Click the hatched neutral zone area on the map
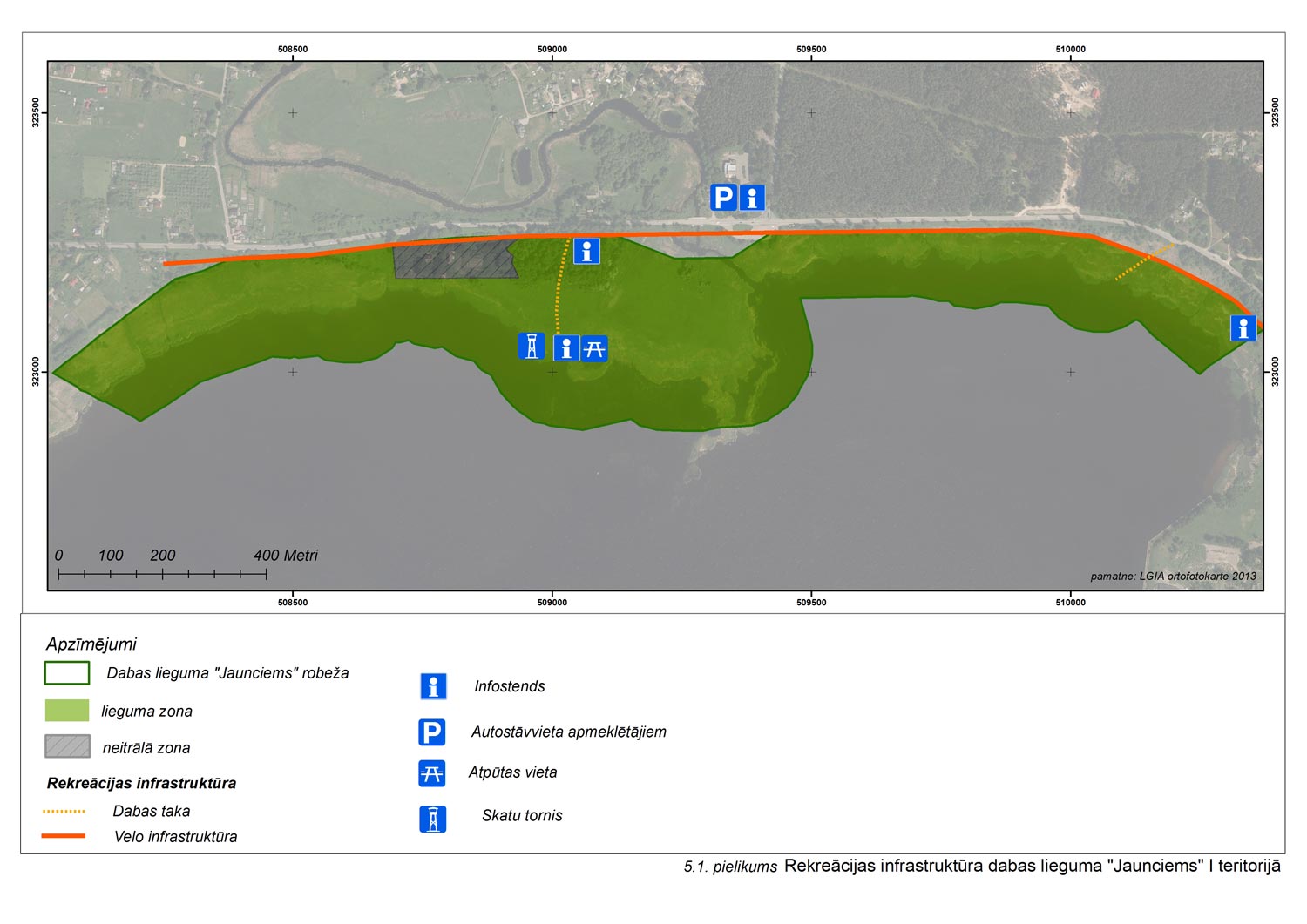 point(453,260)
